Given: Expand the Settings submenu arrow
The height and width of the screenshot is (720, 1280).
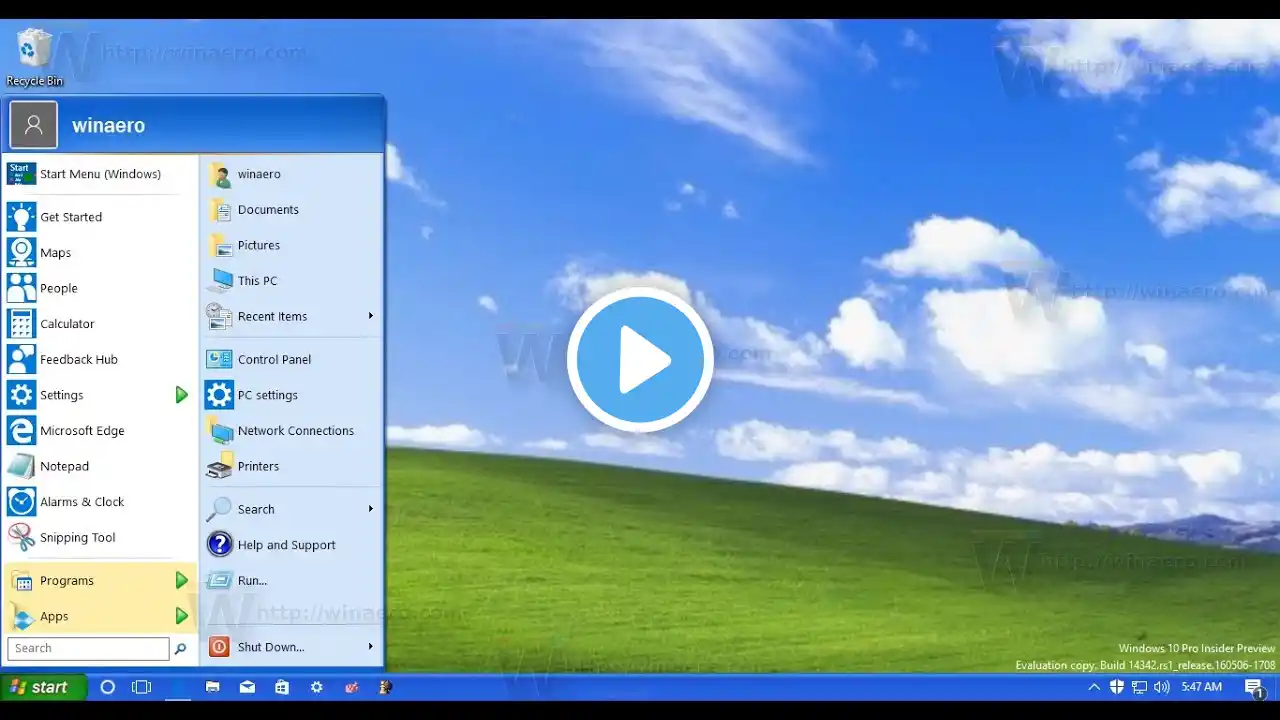Looking at the screenshot, I should coord(181,395).
